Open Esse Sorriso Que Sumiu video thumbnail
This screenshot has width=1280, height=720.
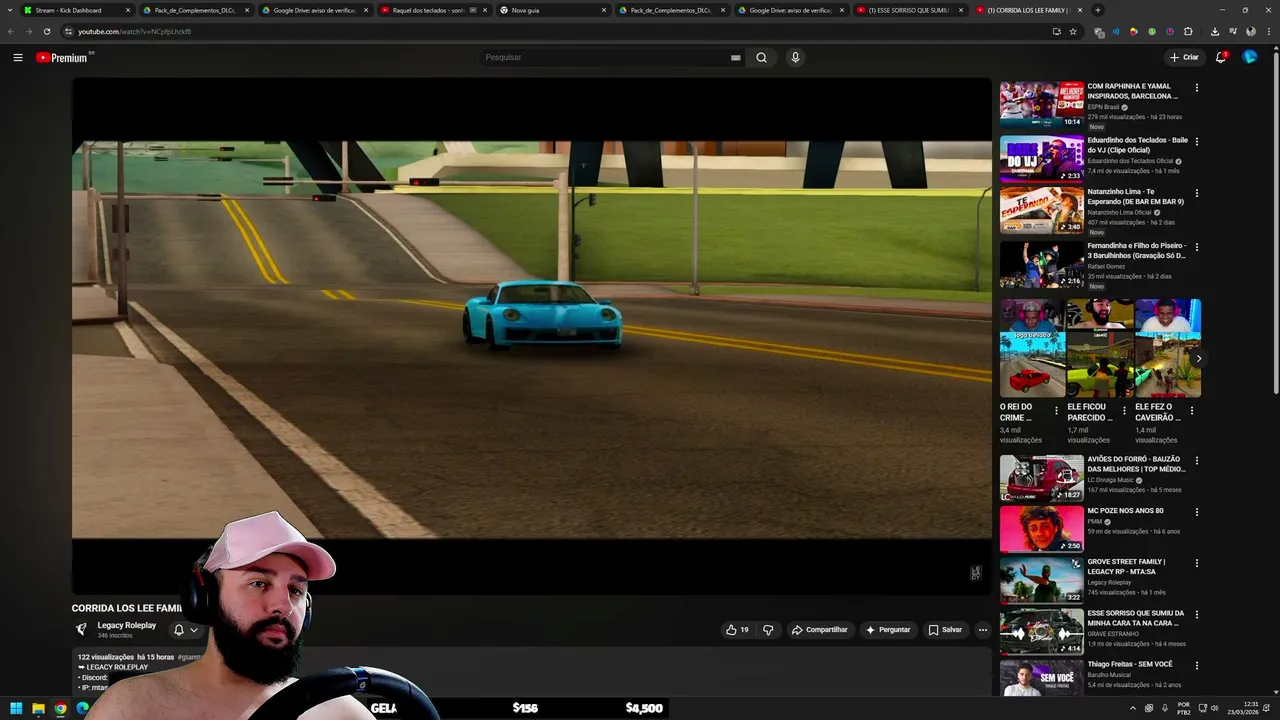point(1041,631)
